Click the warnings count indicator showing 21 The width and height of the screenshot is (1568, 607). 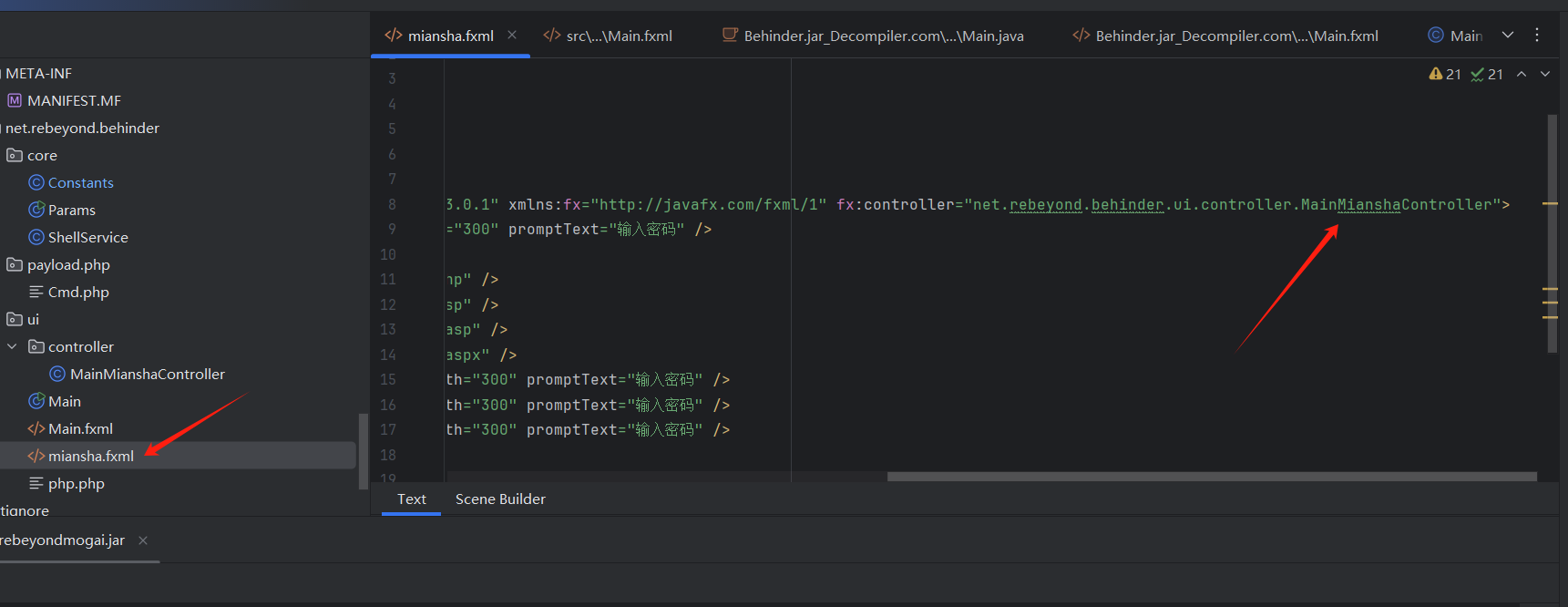1445,74
